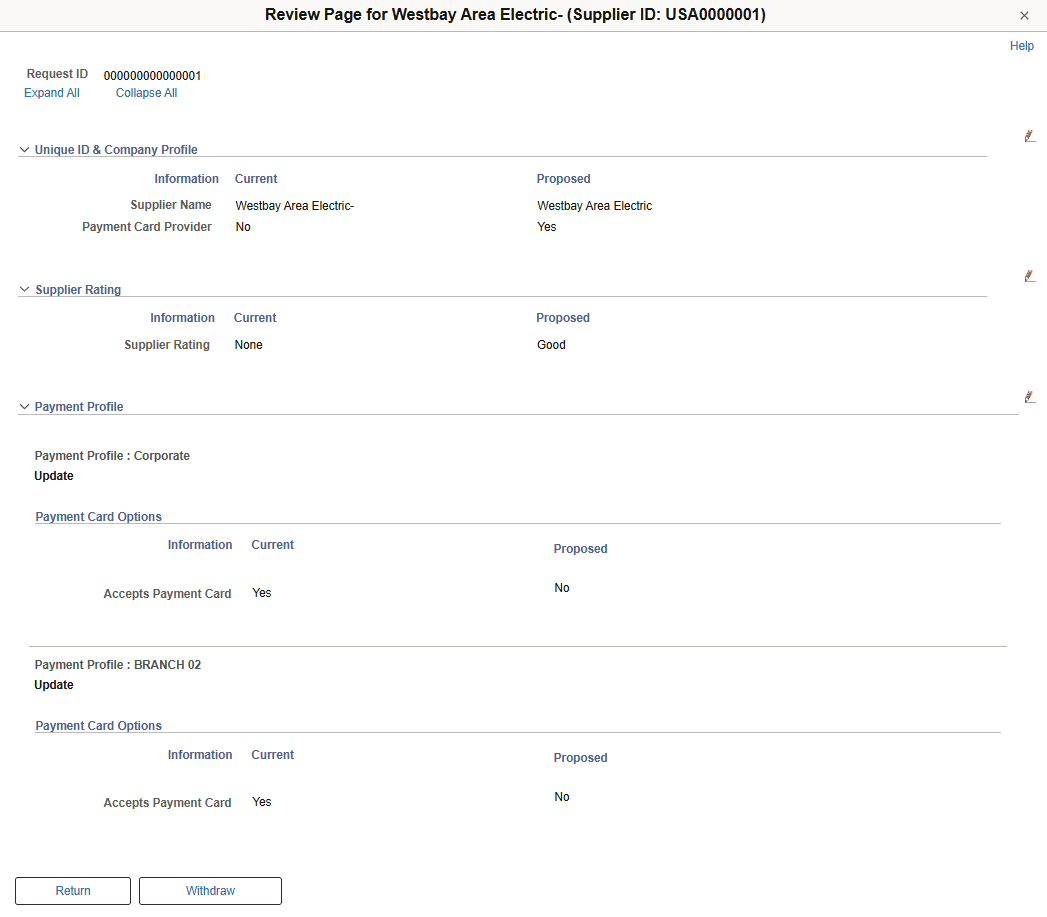Edit the Supplier Rating section
The image size is (1047, 917).
1030,275
